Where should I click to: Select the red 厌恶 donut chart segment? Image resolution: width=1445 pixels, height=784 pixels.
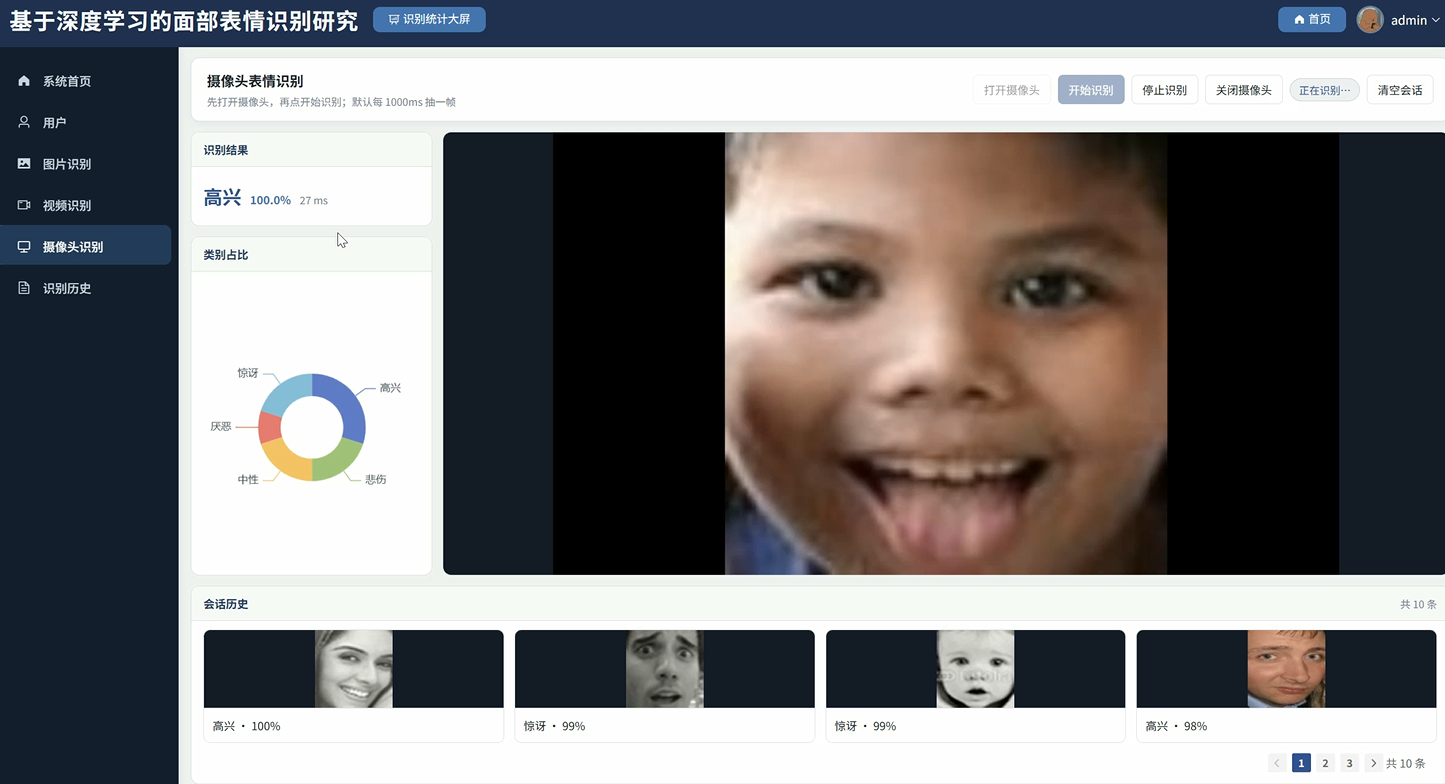[x=268, y=428]
